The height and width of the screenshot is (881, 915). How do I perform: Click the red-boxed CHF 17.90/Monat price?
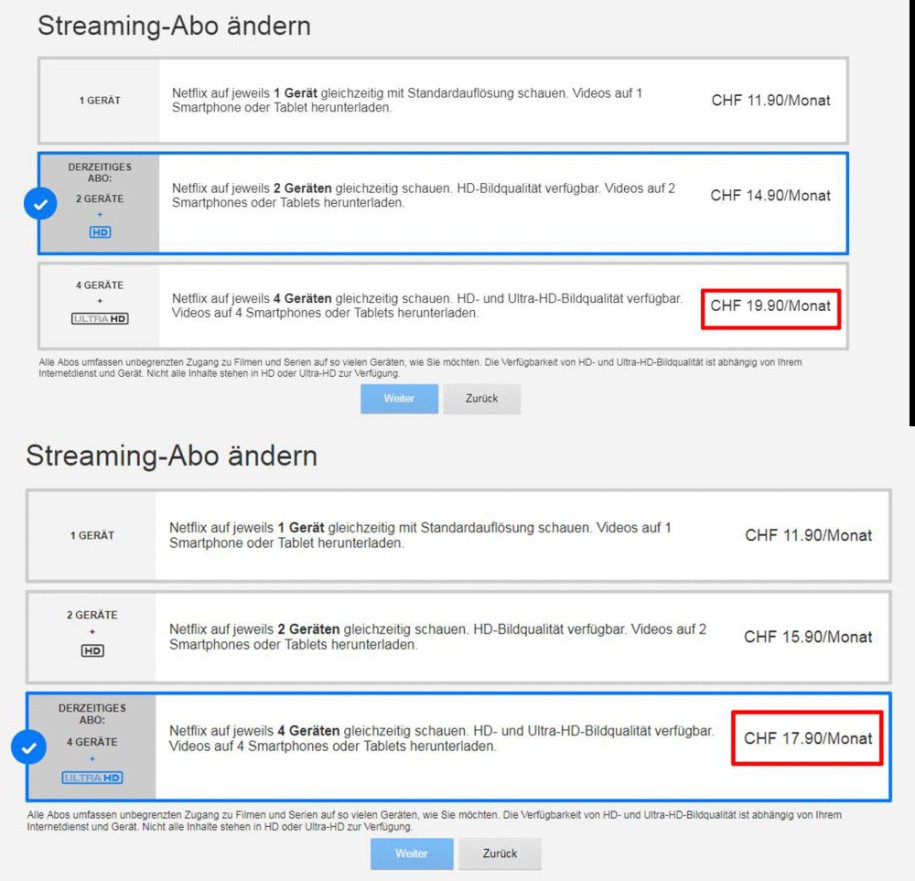coord(807,738)
